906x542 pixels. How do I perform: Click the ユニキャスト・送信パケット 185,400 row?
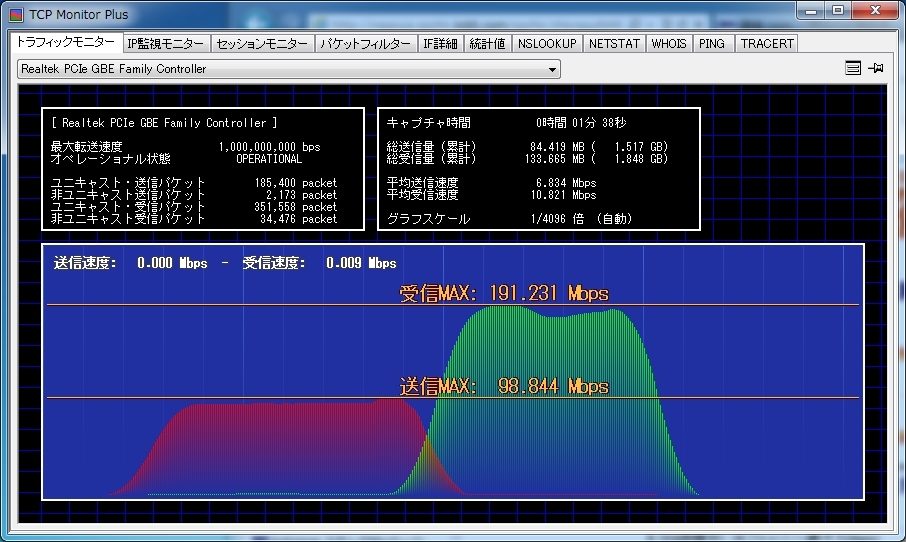tap(194, 183)
